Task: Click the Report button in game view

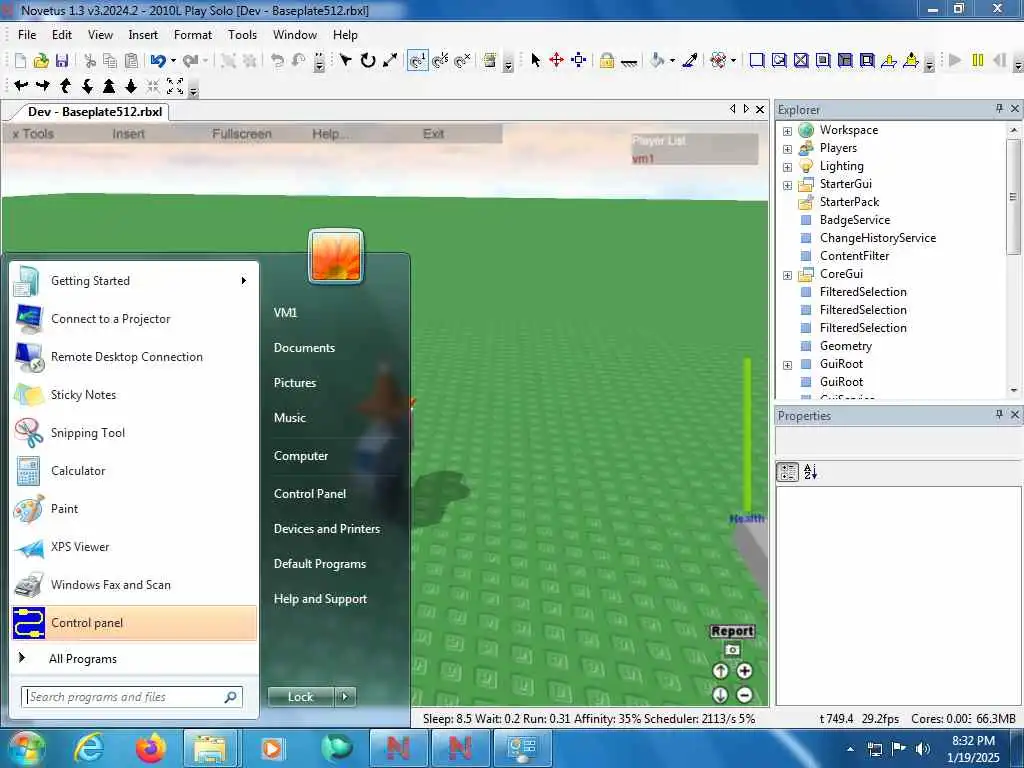Action: 732,631
